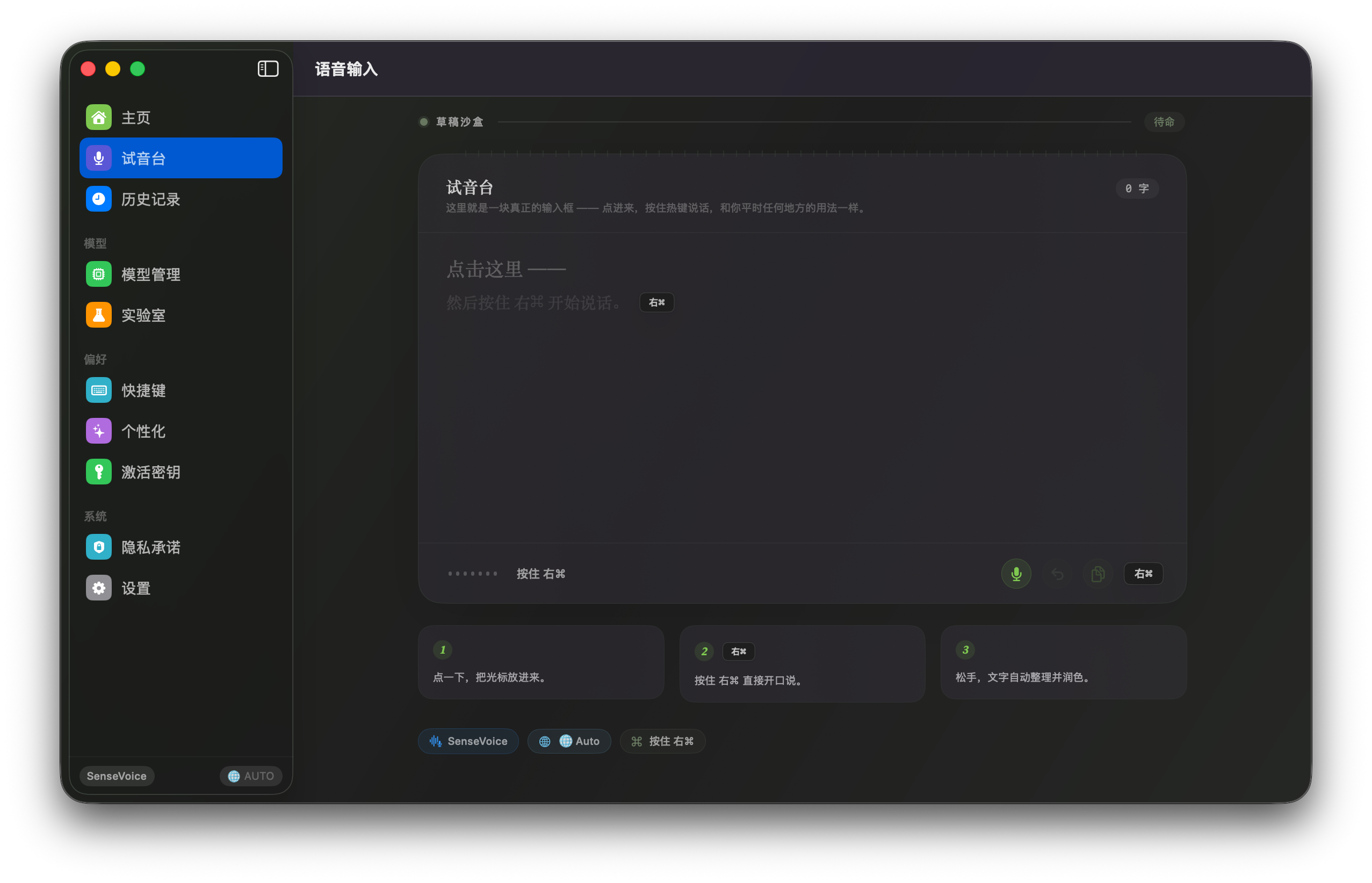
Task: 点击撤销箭头图标
Action: point(1057,574)
